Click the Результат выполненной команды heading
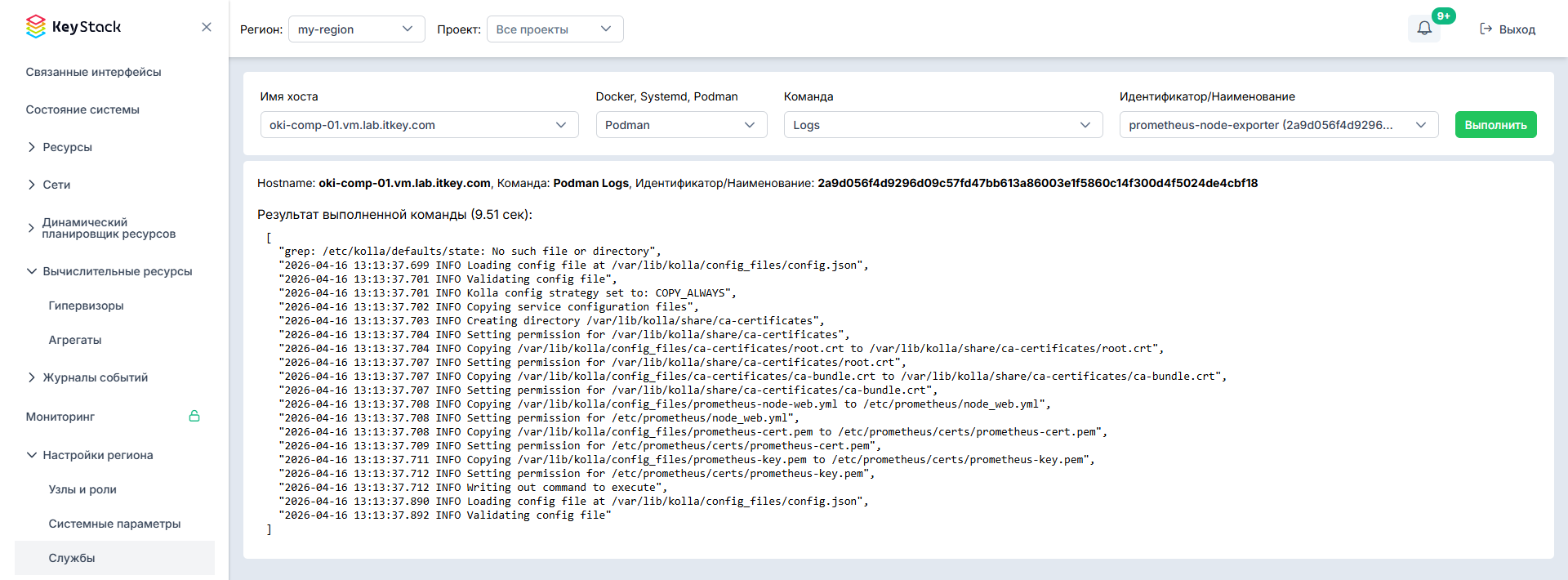 [394, 214]
